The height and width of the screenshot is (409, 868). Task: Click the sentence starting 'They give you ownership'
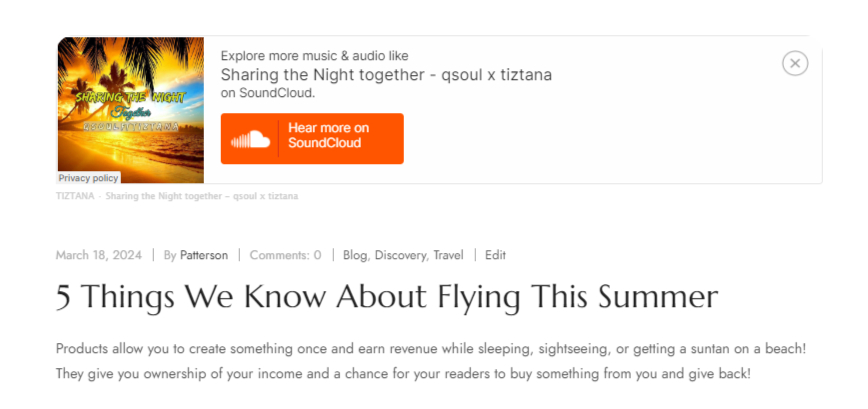tap(402, 373)
